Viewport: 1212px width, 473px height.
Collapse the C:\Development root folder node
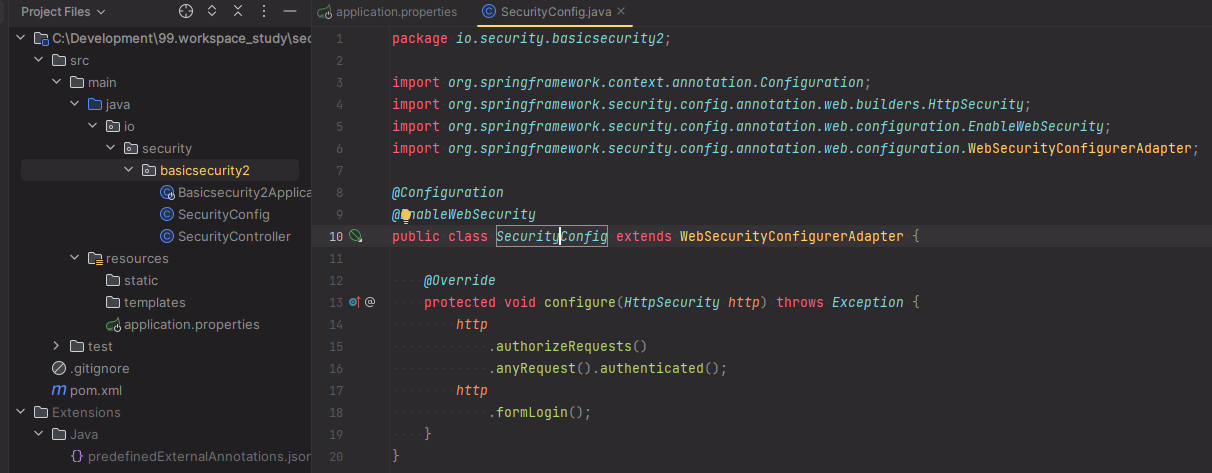(x=22, y=38)
